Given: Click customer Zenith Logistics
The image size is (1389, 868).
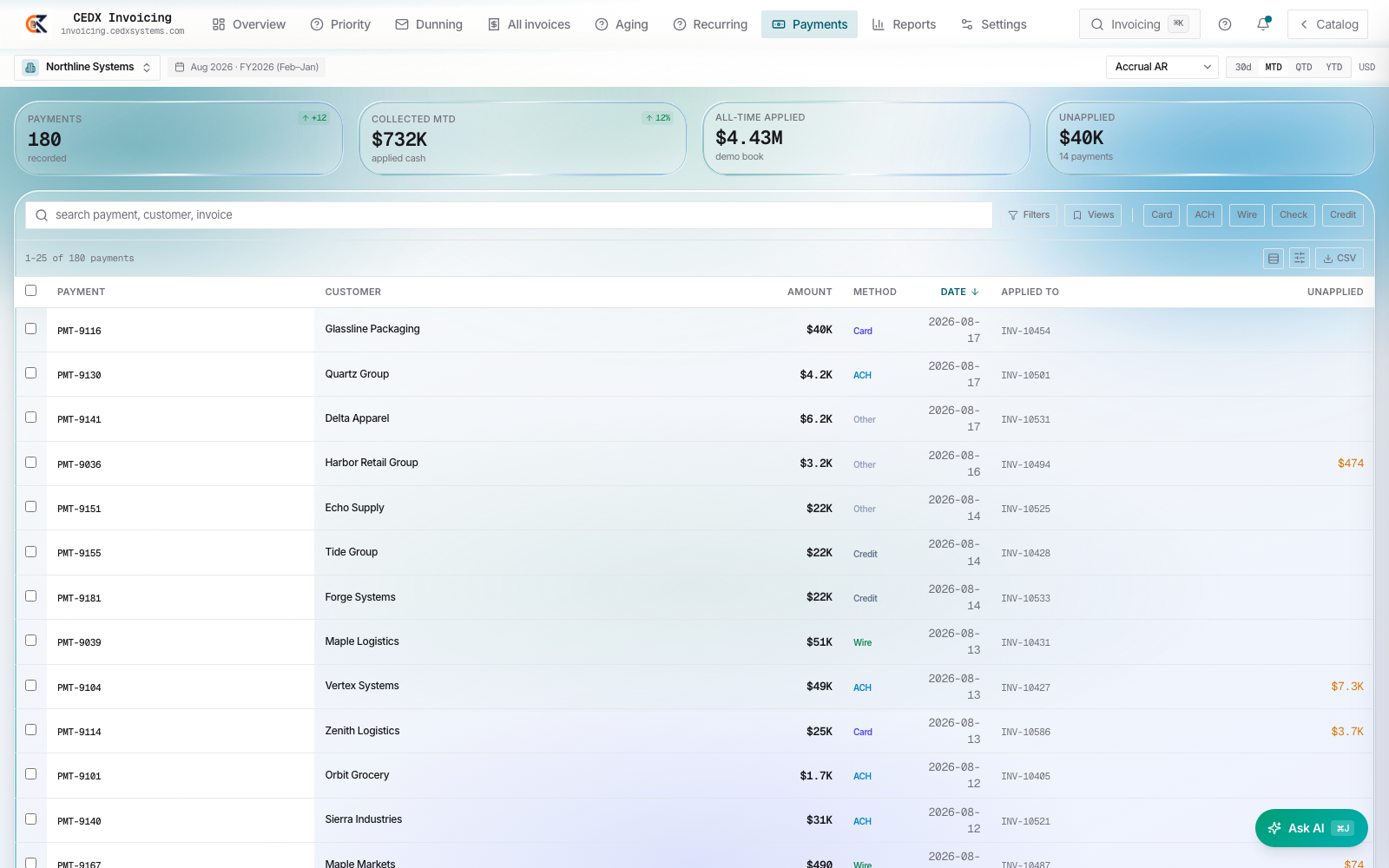Looking at the screenshot, I should (x=362, y=731).
